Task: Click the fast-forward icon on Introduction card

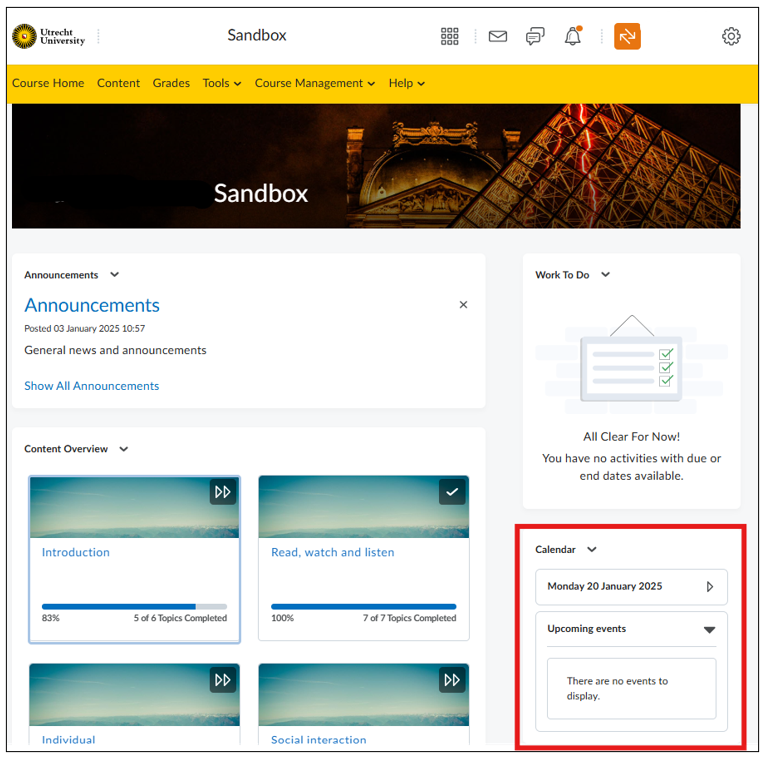Action: [x=223, y=492]
